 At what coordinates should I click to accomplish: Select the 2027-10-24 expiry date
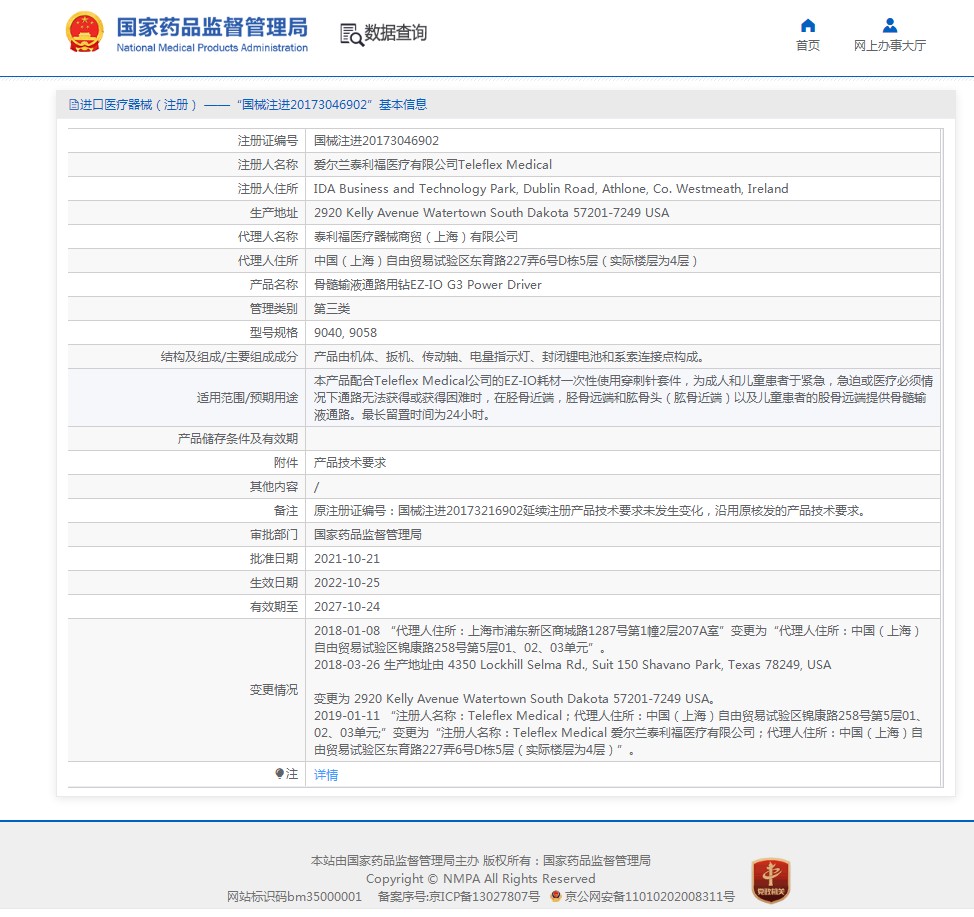point(347,607)
